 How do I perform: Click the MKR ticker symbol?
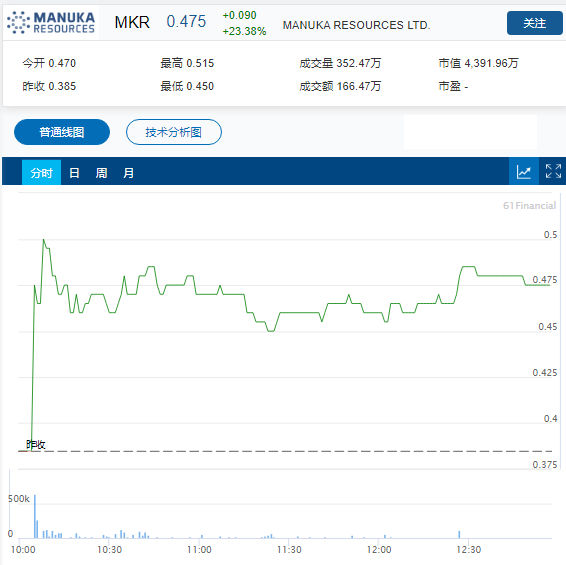tap(132, 22)
